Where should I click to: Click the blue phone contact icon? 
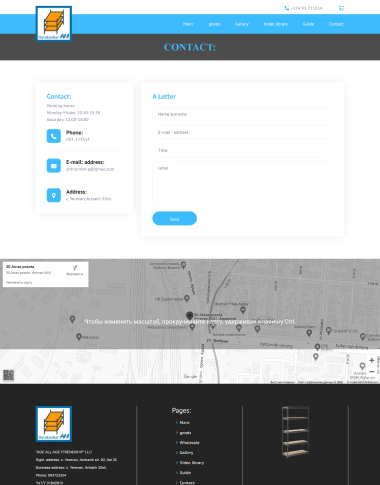click(x=54, y=136)
